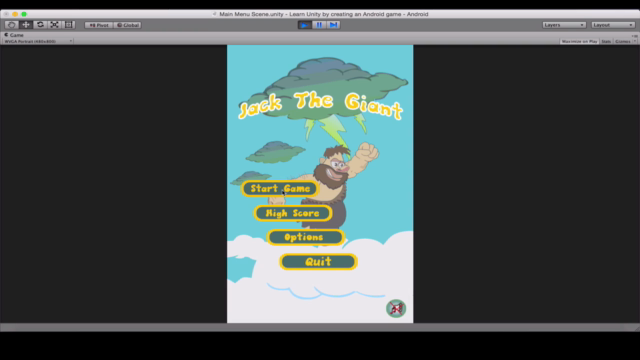Toggle Maximize on Play
The image size is (640, 360).
tap(579, 41)
